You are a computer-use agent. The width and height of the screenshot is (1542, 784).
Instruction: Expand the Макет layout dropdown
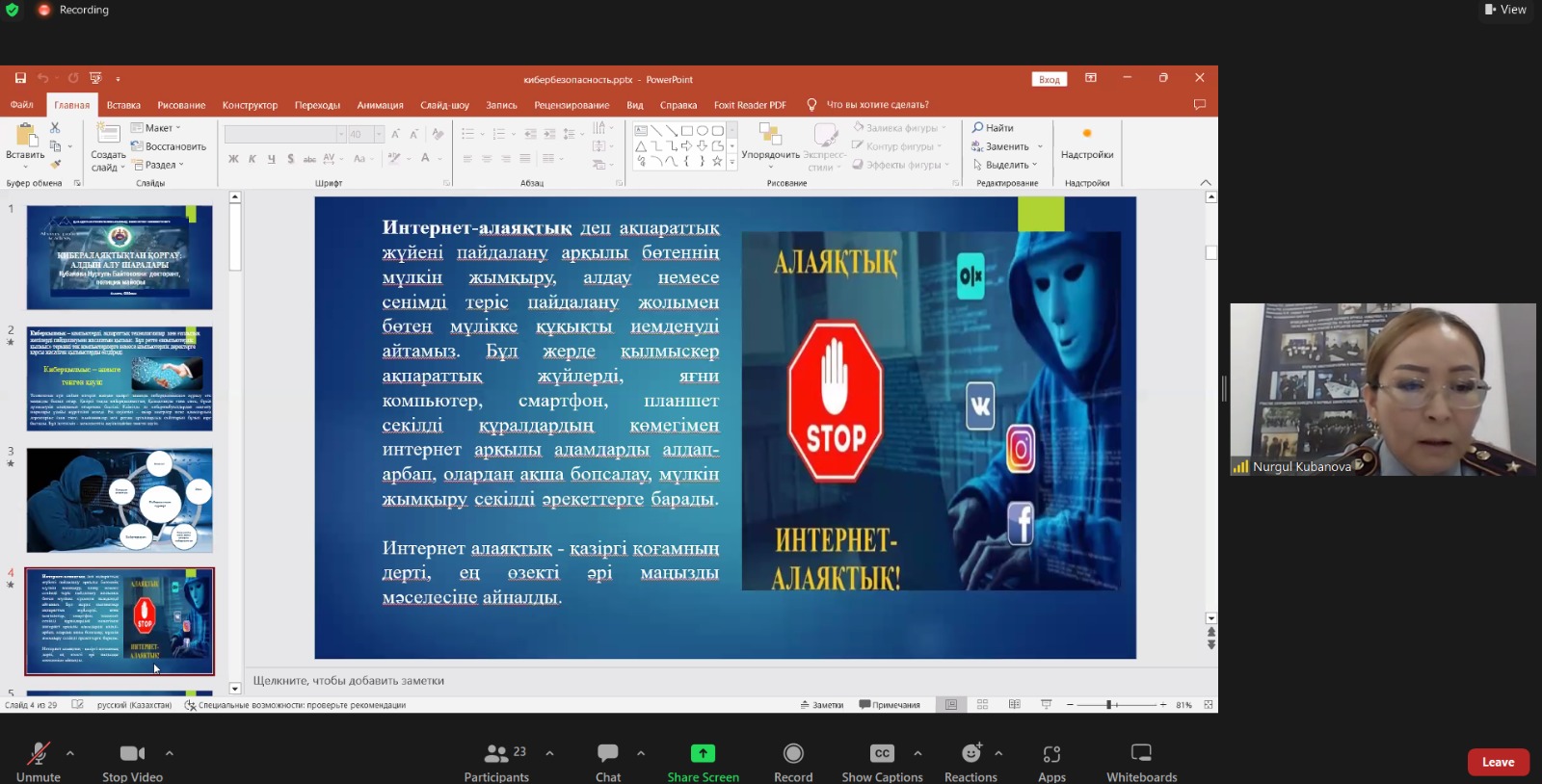click(156, 128)
